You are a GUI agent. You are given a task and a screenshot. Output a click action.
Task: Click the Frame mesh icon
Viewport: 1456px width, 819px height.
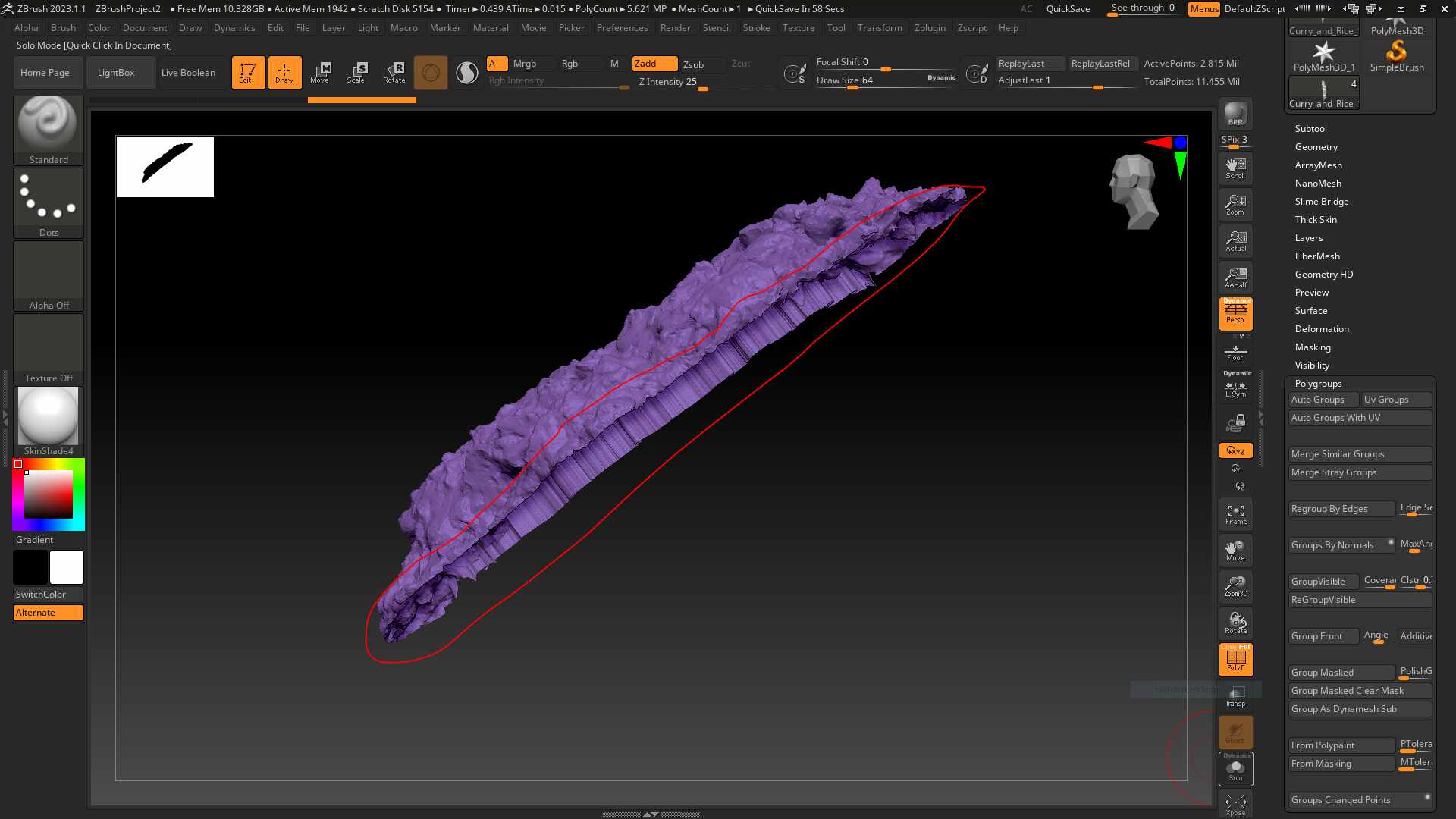1235,514
